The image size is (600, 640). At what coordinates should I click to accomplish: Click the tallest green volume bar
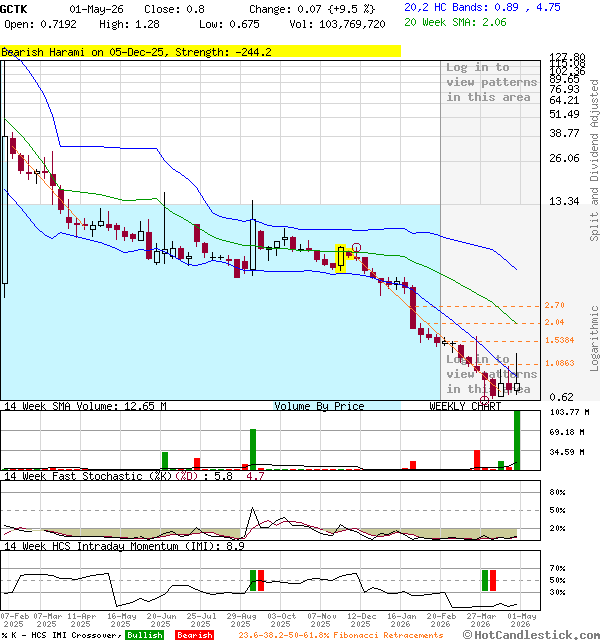click(517, 440)
